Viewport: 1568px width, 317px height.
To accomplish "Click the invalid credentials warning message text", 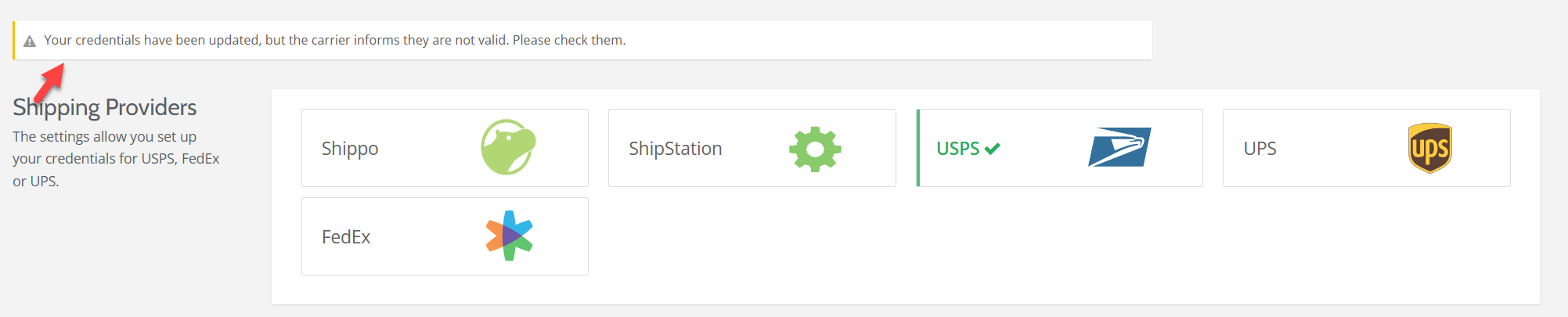I will [x=334, y=40].
